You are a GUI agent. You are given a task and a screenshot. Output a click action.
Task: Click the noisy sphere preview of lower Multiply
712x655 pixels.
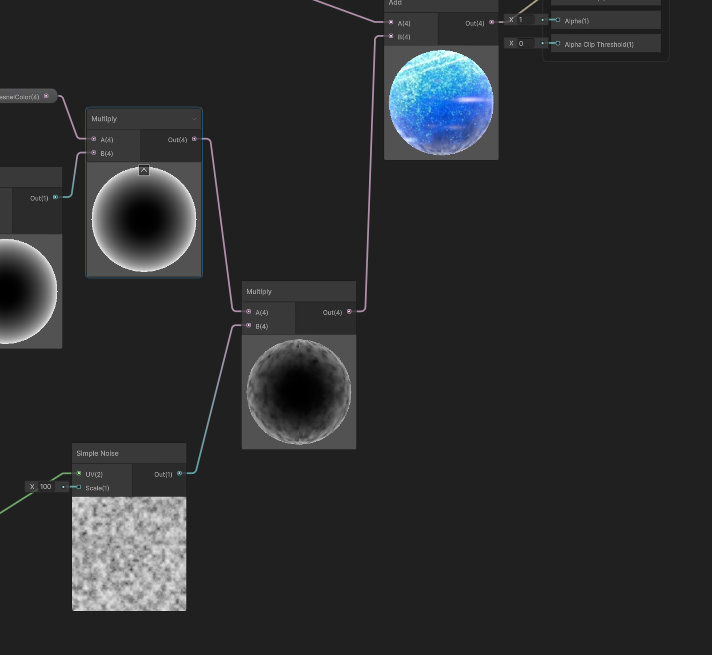coord(299,392)
